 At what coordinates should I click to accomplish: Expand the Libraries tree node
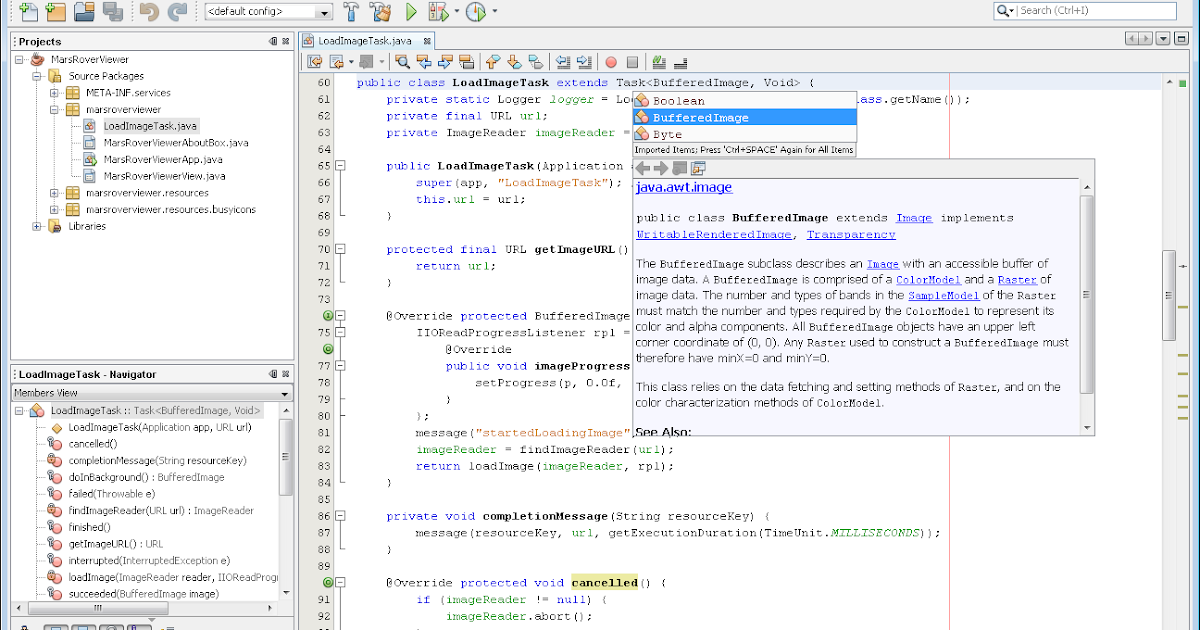[37, 226]
